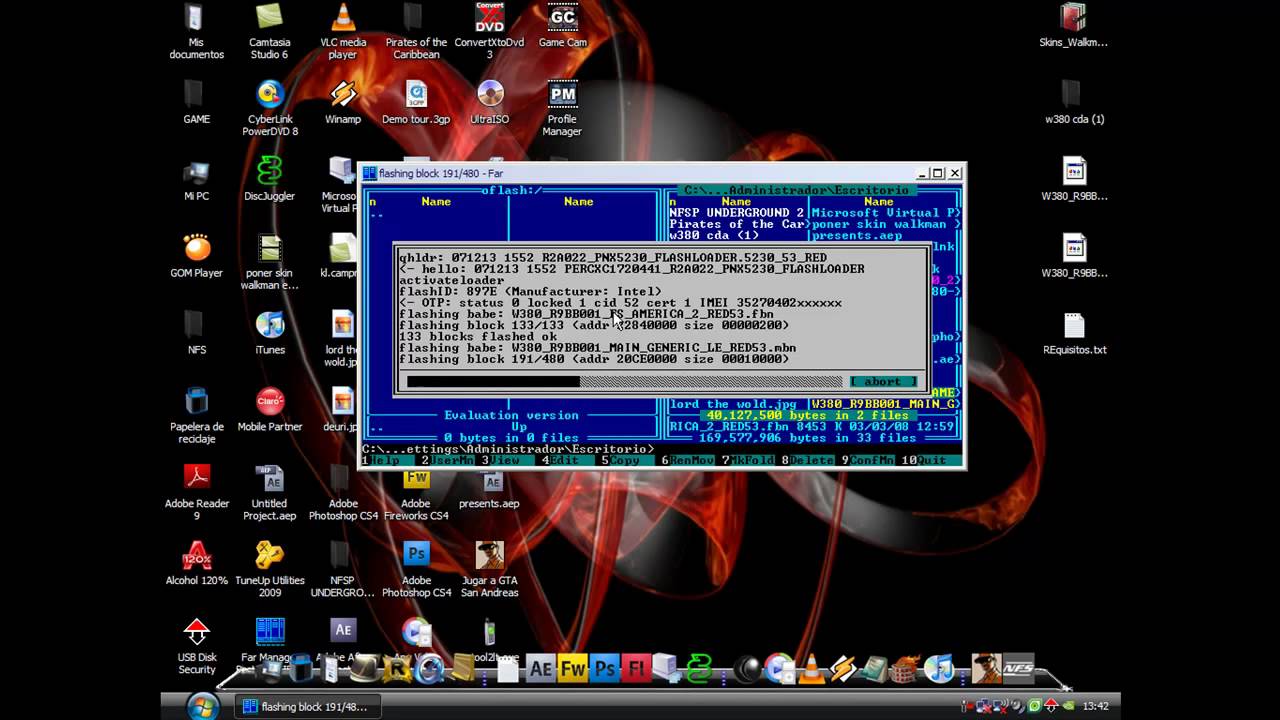Viewport: 1280px width, 720px height.
Task: Click the '..' parent entry in oflash panel
Action: (376, 213)
